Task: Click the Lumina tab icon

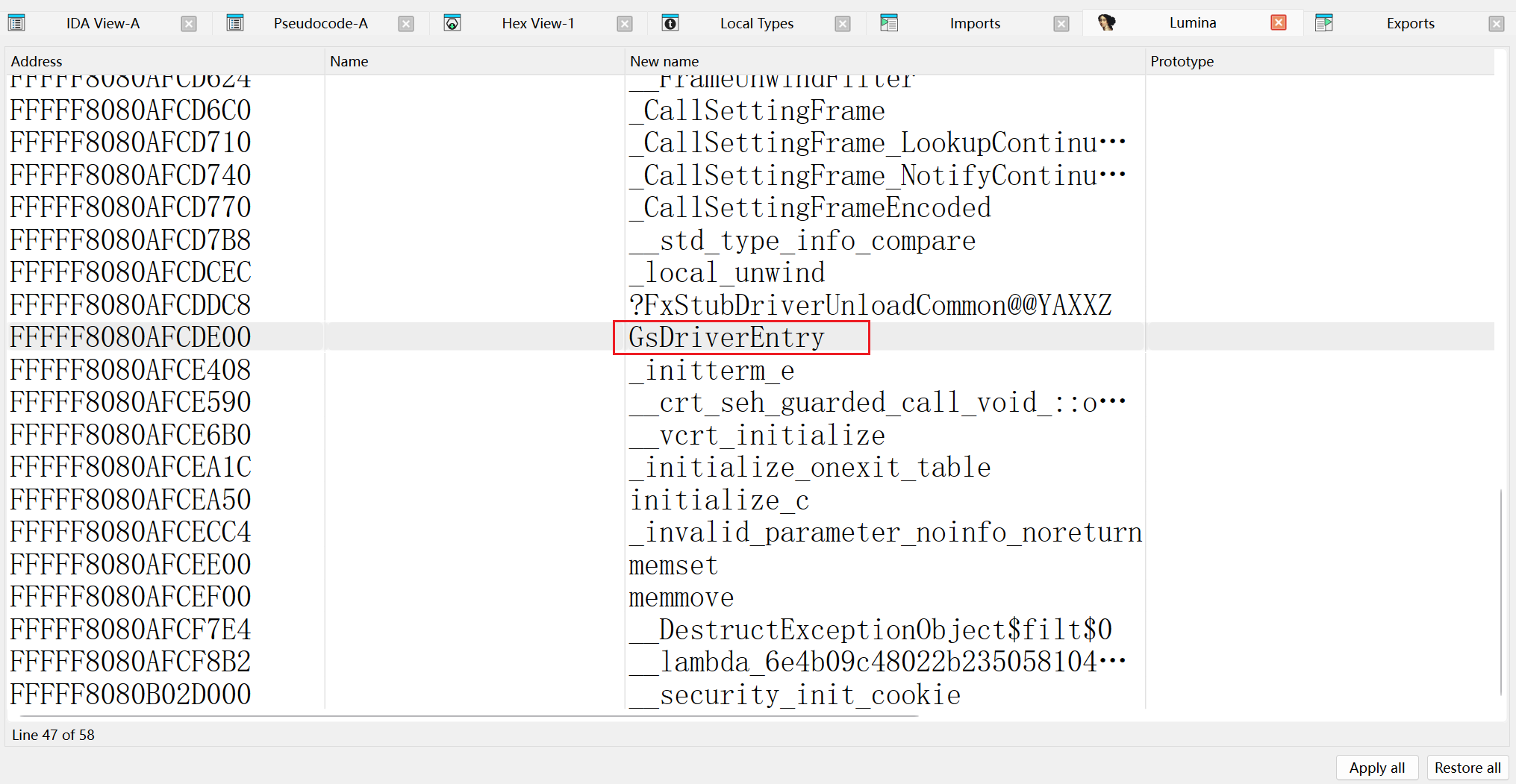Action: coord(1106,23)
